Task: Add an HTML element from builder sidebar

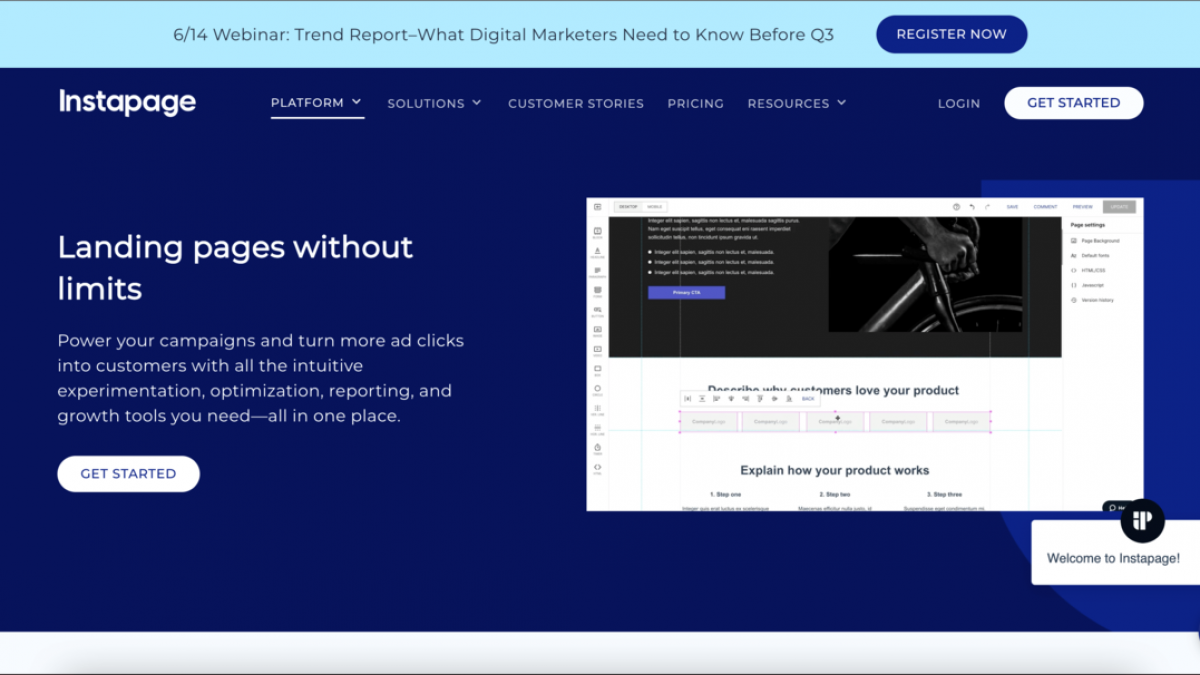Action: 597,468
